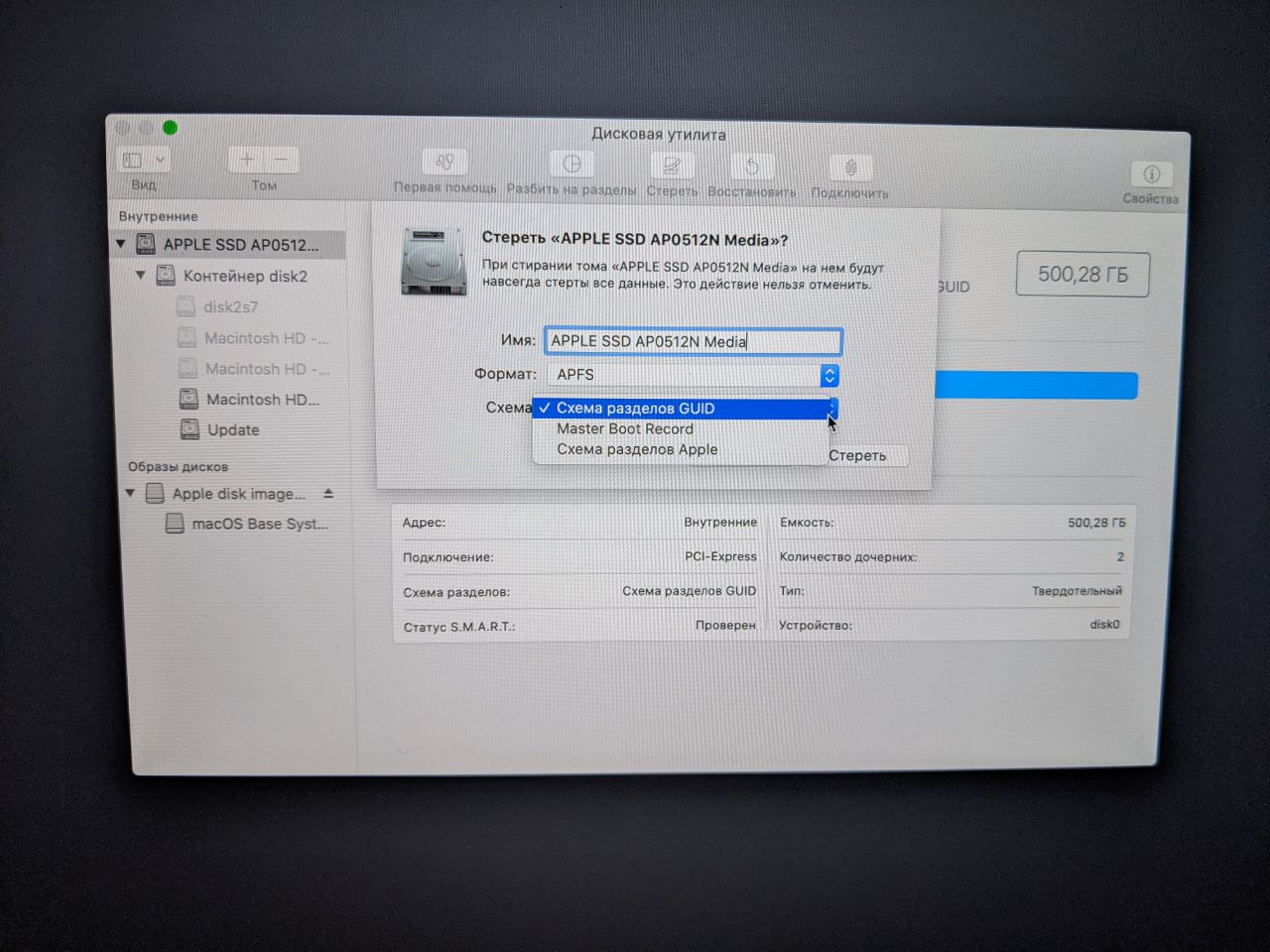The width and height of the screenshot is (1270, 952).
Task: Select Macintosh HD... volume above Update
Action: [x=262, y=399]
